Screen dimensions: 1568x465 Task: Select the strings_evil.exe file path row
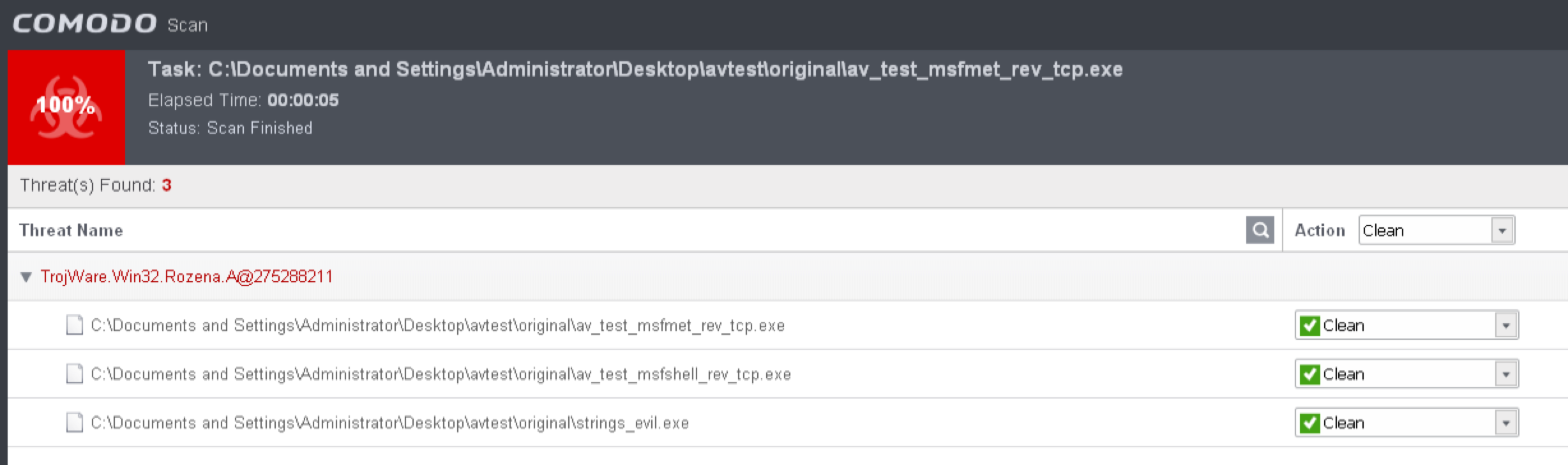coord(389,423)
